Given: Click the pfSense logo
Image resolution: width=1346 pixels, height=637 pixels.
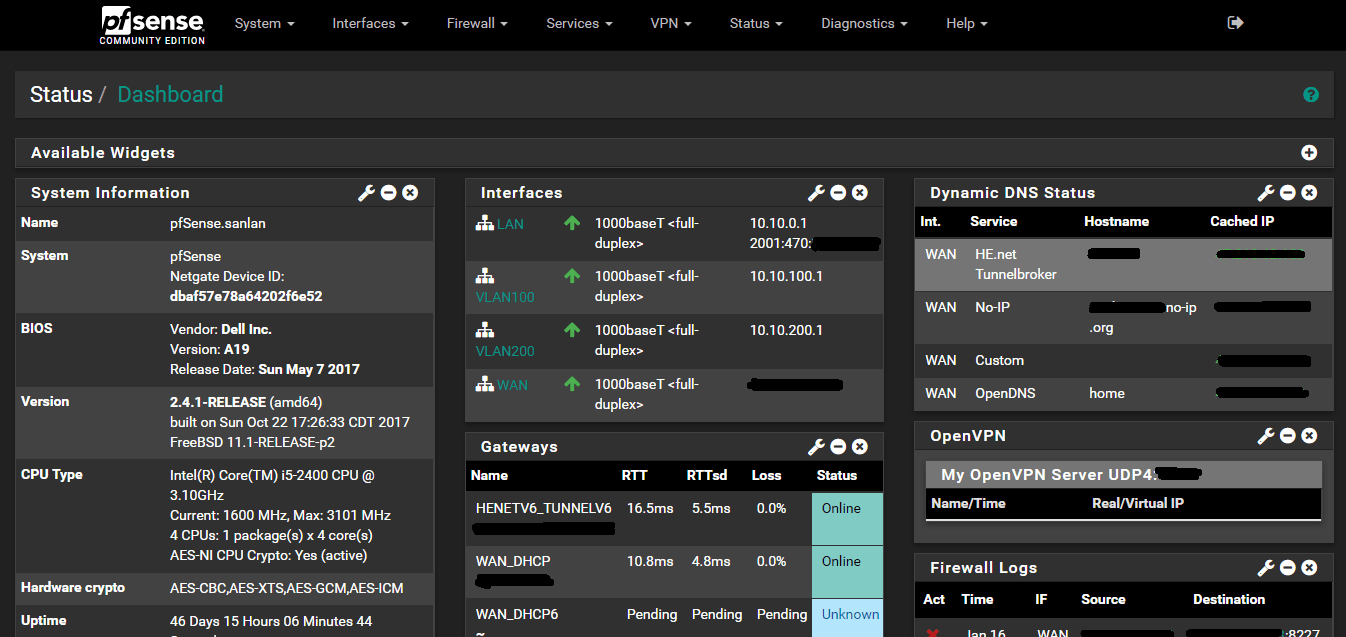Looking at the screenshot, I should [x=152, y=24].
